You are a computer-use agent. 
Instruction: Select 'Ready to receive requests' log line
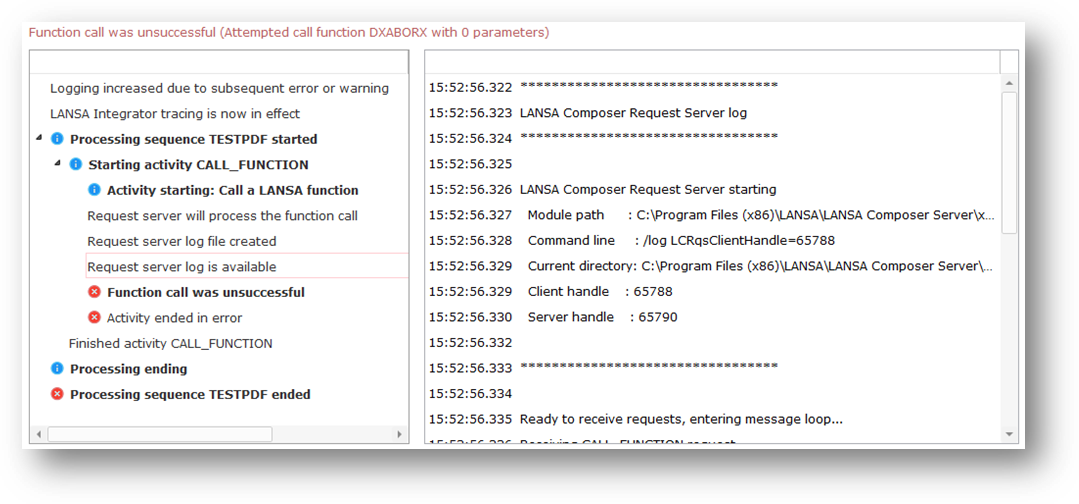coord(712,419)
